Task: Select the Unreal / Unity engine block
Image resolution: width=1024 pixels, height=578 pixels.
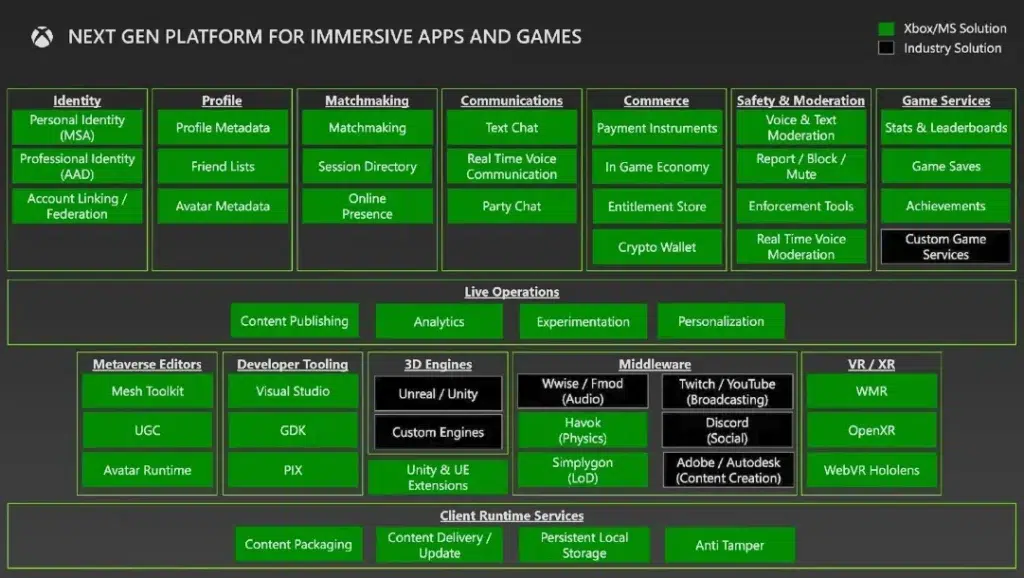Action: point(438,393)
